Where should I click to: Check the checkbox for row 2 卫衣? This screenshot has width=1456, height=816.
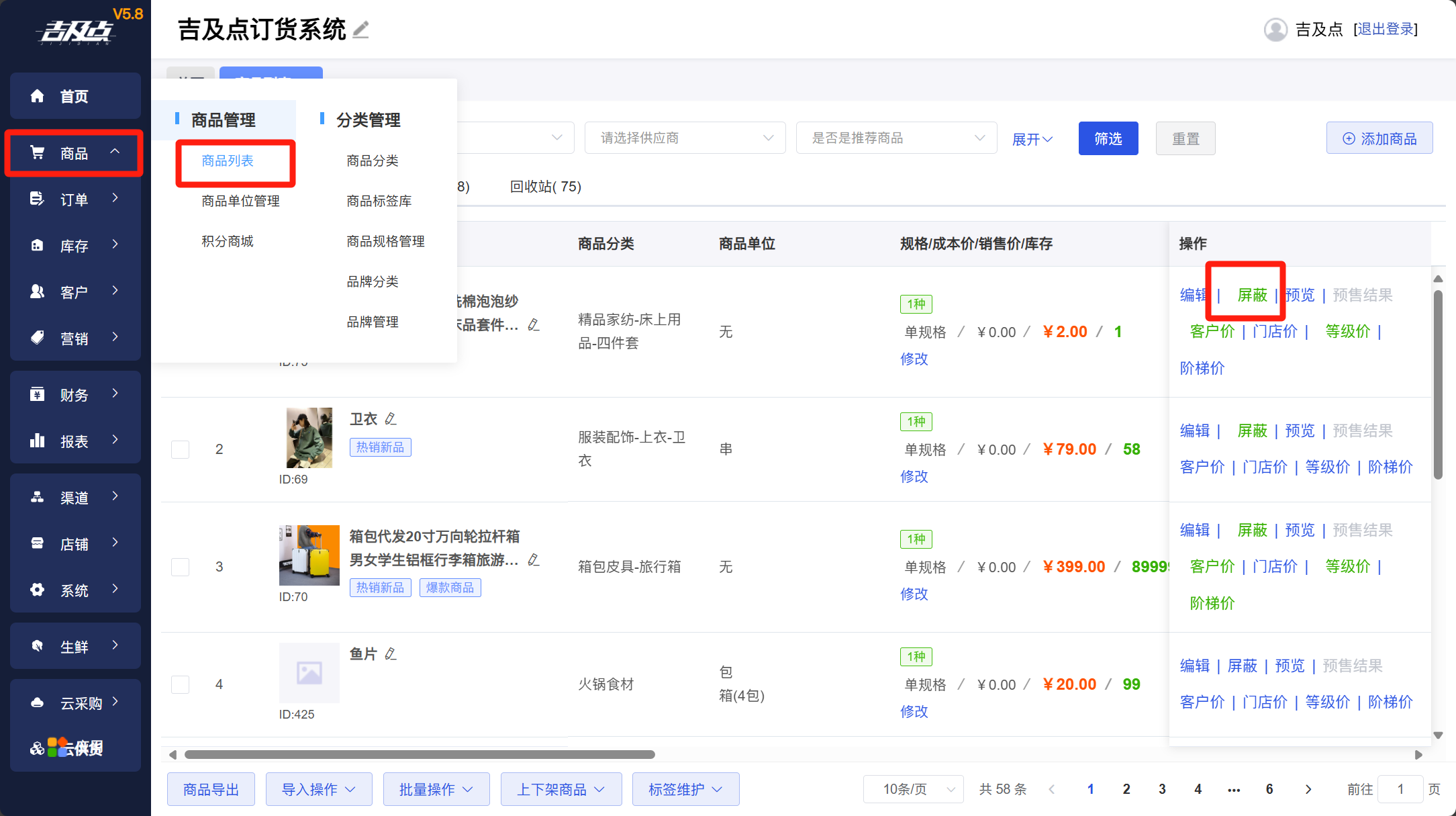[x=180, y=449]
